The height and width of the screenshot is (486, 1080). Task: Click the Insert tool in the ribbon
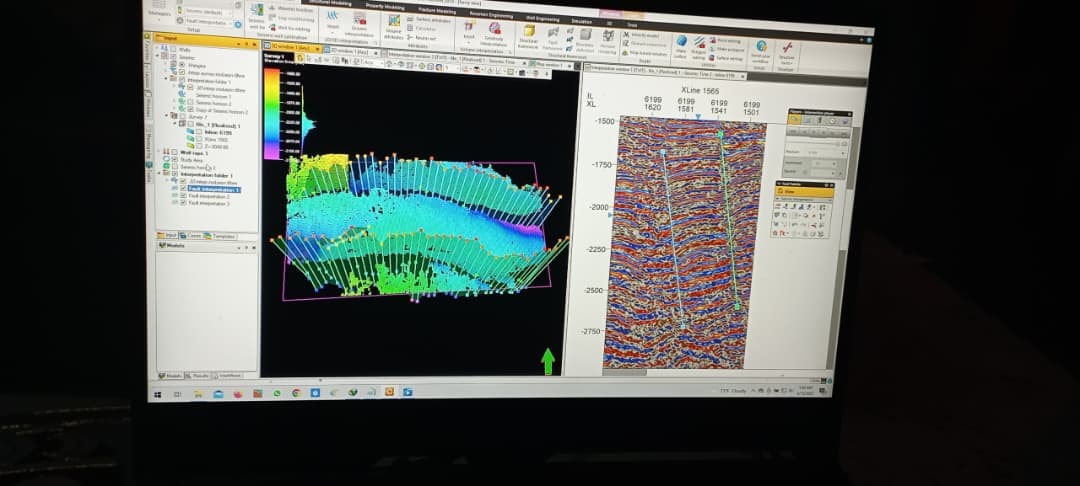tap(469, 29)
